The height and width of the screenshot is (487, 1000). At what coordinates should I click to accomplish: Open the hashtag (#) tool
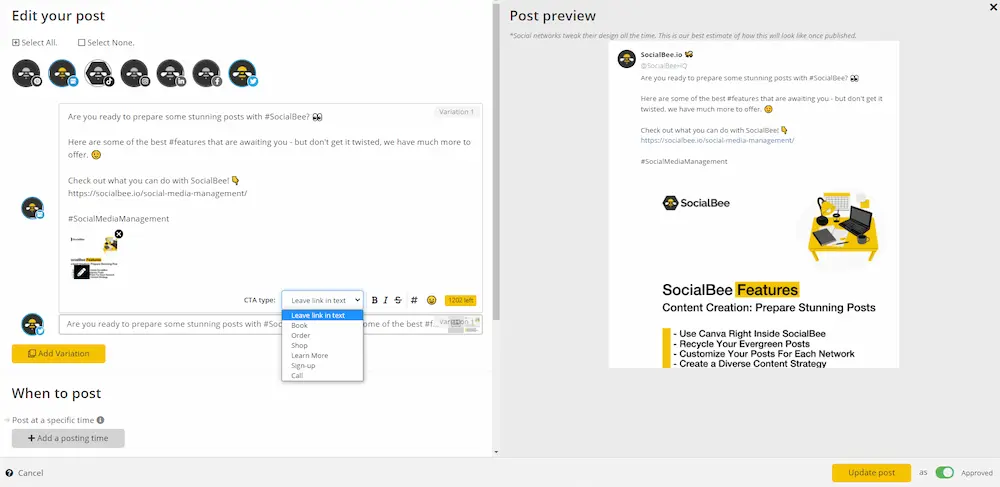click(x=414, y=300)
